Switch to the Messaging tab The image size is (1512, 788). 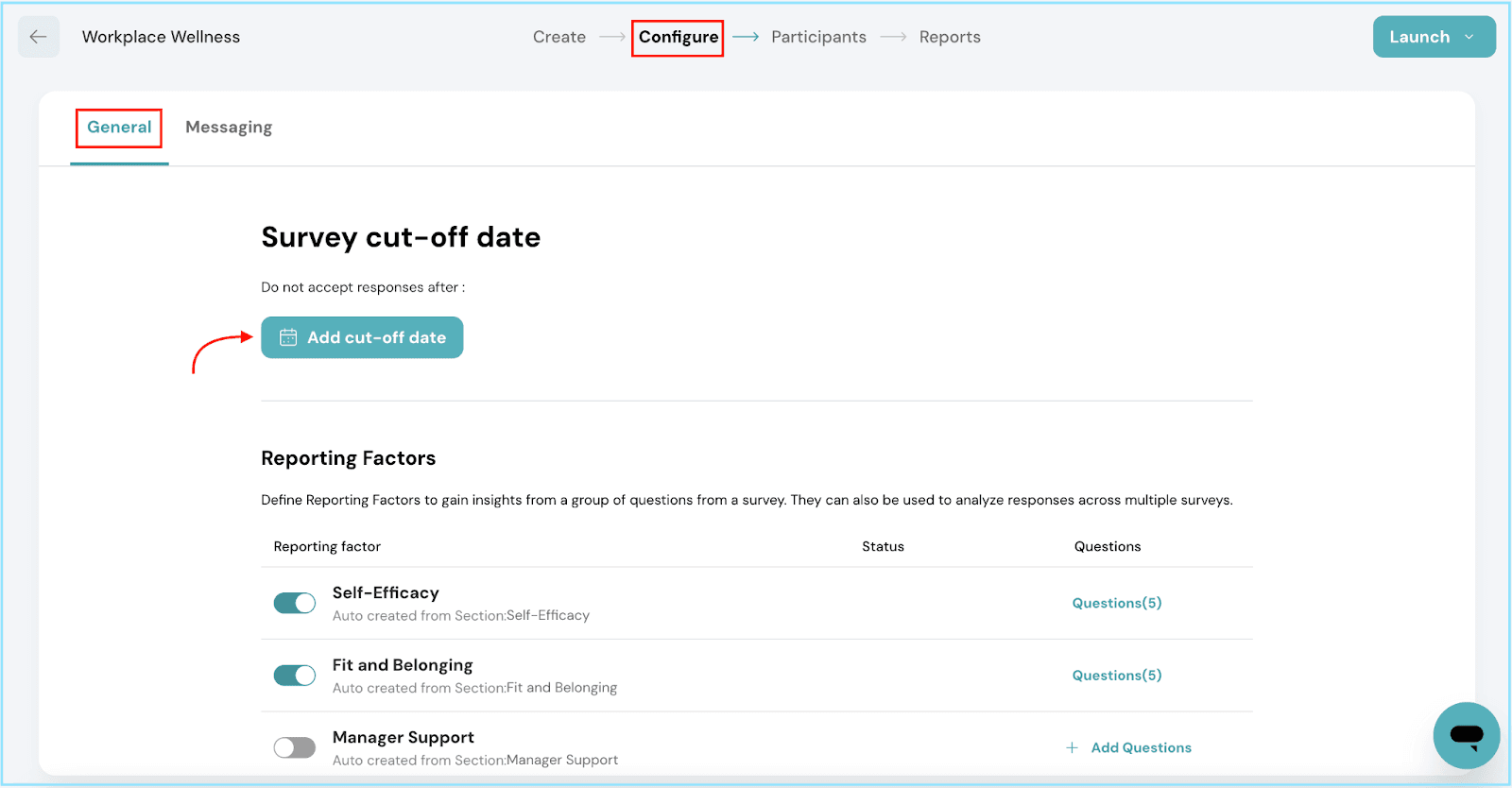(x=229, y=128)
